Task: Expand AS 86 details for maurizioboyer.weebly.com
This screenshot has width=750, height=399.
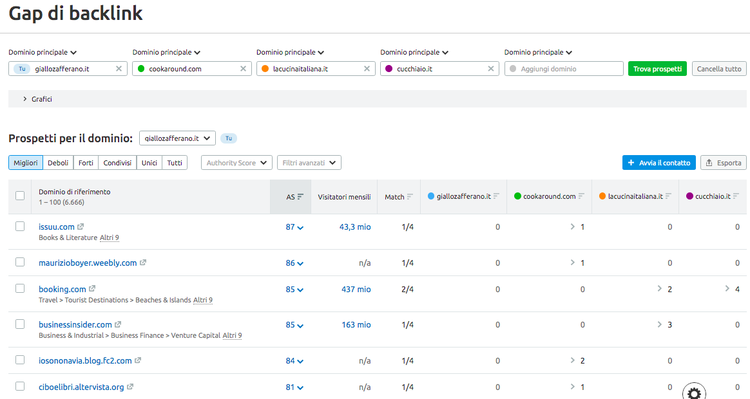Action: click(x=294, y=263)
